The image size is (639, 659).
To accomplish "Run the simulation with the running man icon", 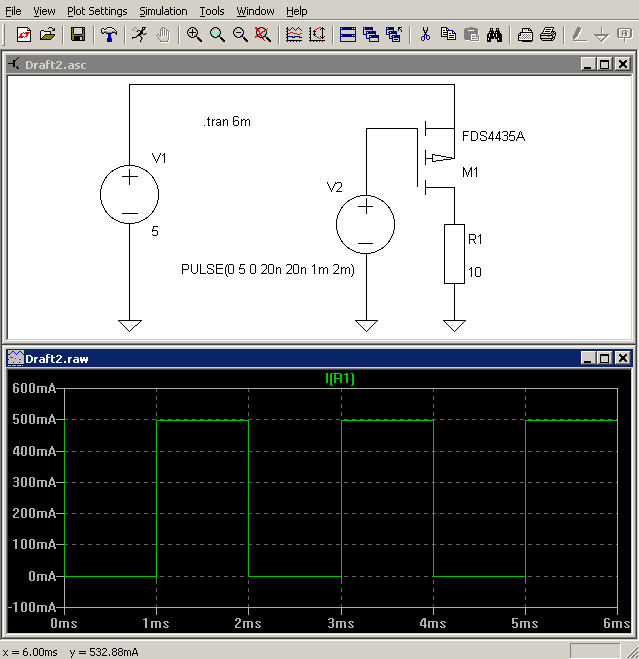I will 140,34.
